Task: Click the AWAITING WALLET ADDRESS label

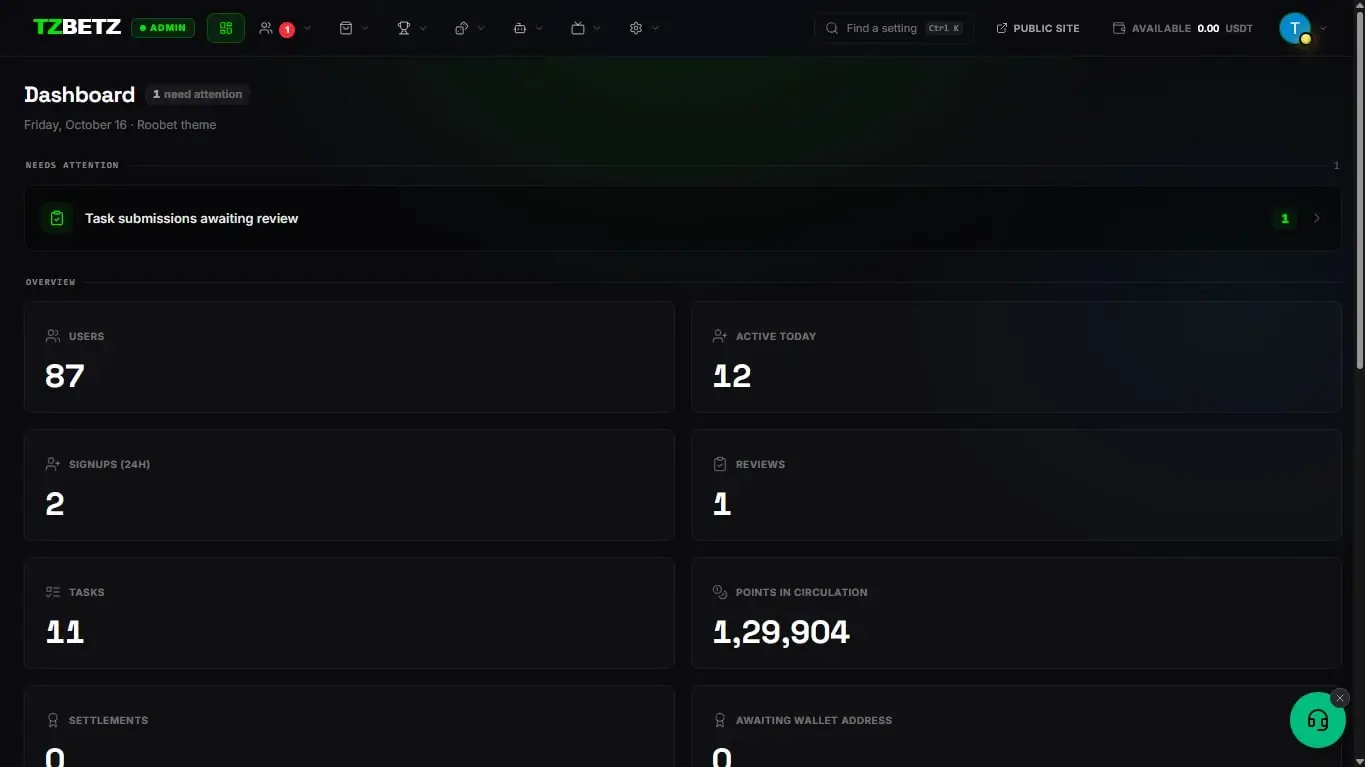Action: click(814, 720)
